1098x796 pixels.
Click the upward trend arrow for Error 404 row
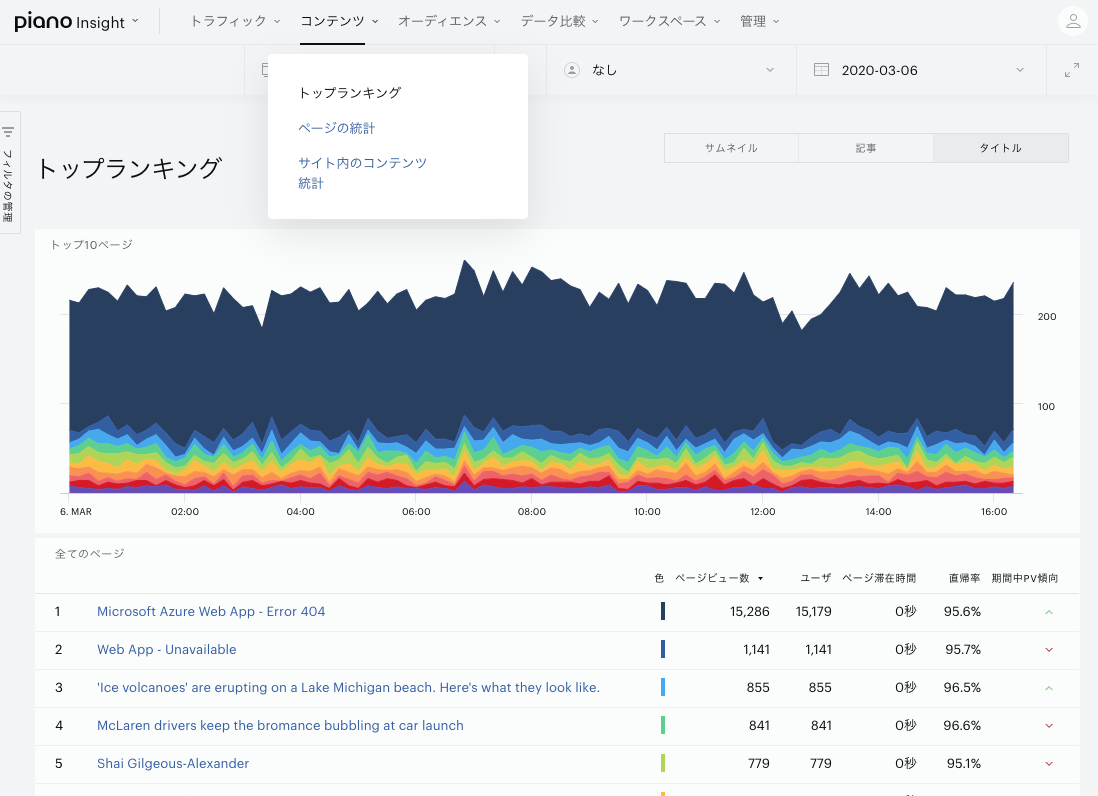(1049, 612)
